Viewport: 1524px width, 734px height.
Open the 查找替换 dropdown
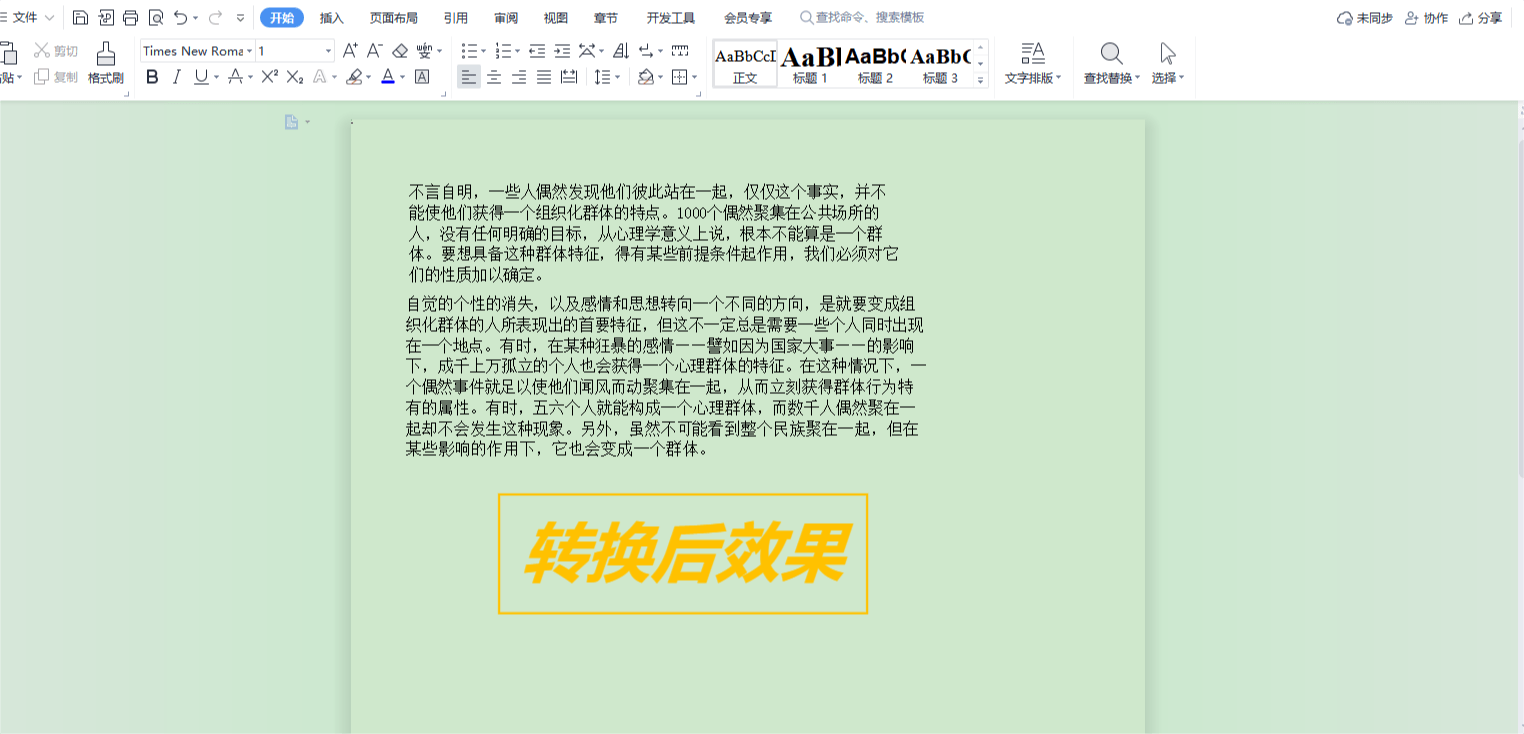pos(1138,78)
